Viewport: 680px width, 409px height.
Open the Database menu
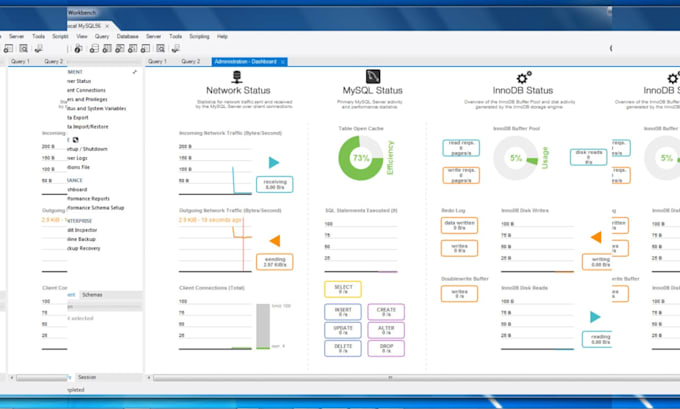pos(128,36)
